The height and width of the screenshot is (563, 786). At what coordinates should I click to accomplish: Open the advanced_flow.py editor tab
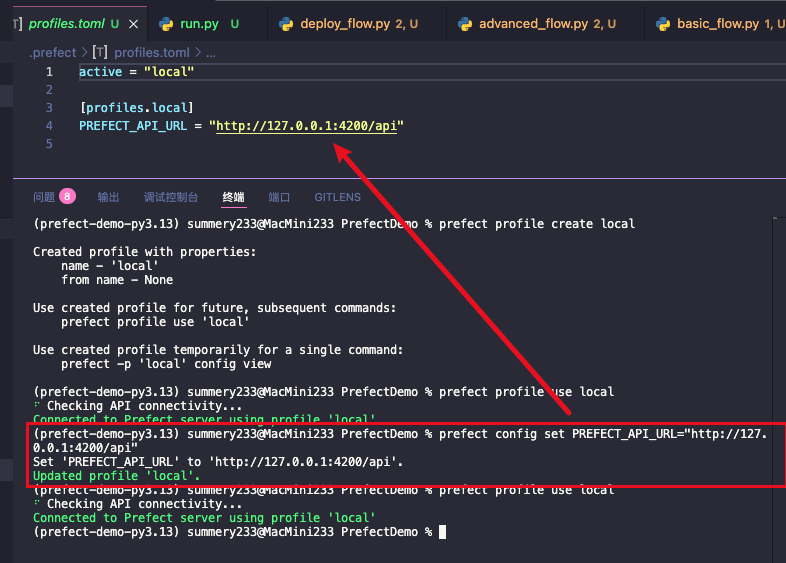coord(533,23)
